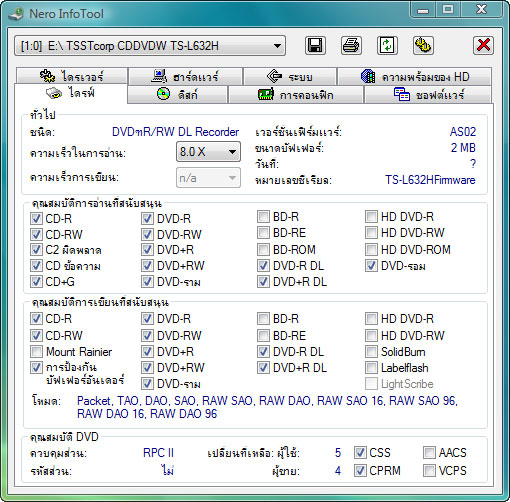Open the ดิสก์ tab with disc icon
This screenshot has width=510, height=502.
point(177,95)
